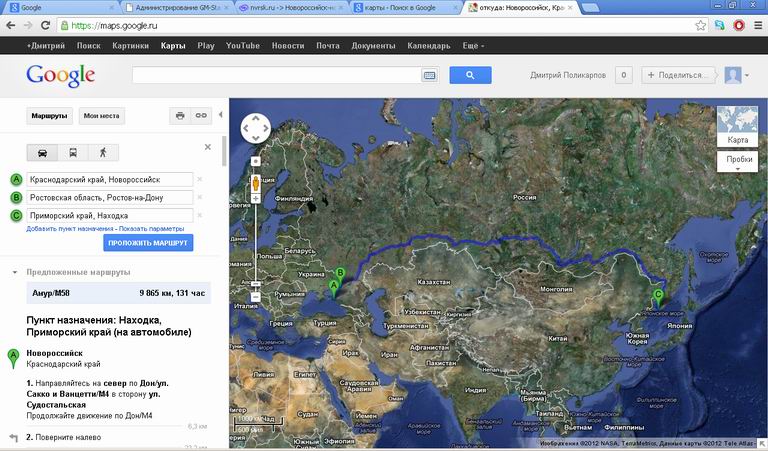The height and width of the screenshot is (451, 768).
Task: Jump to max zoom at slider top
Action: 256,161
